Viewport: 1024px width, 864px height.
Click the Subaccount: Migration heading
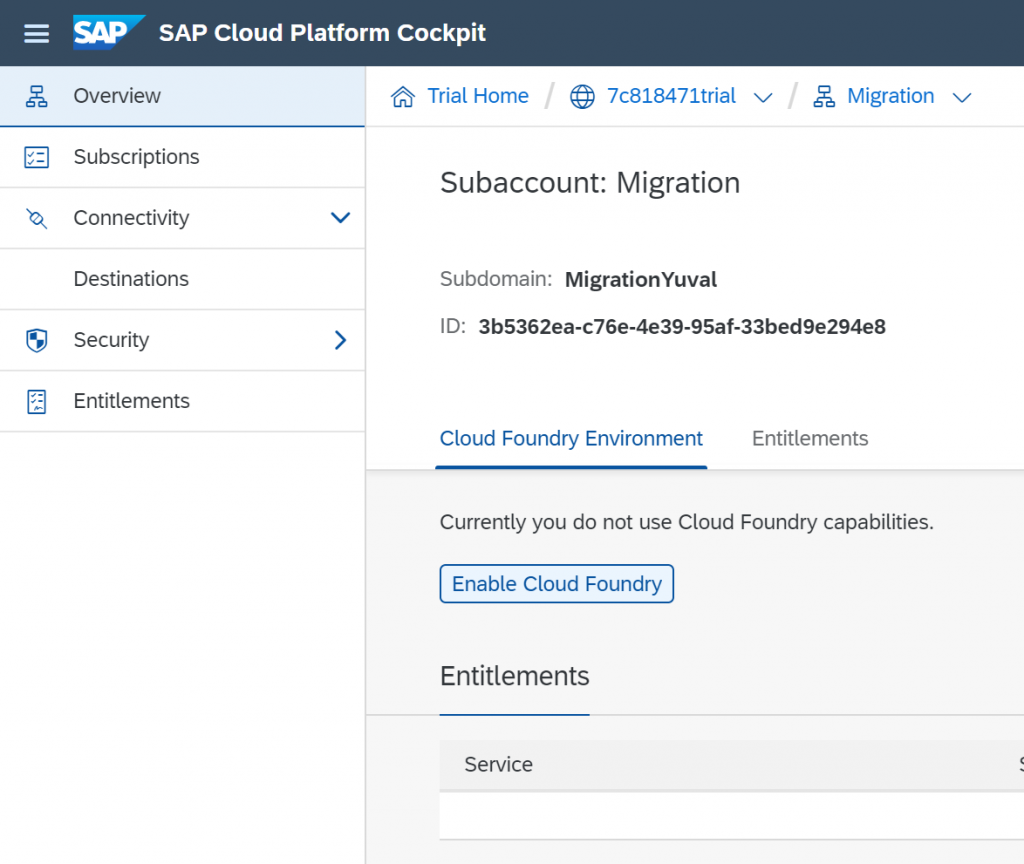point(590,183)
